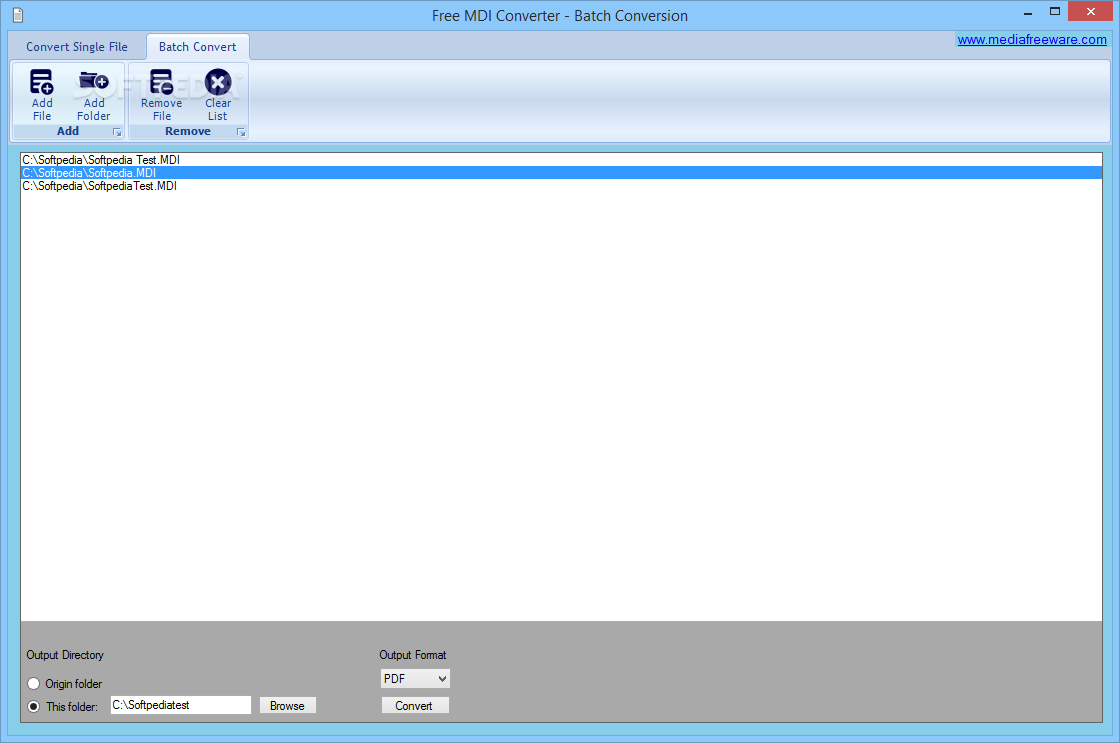Viewport: 1120px width, 743px height.
Task: Select the This folder radio option
Action: [x=34, y=707]
